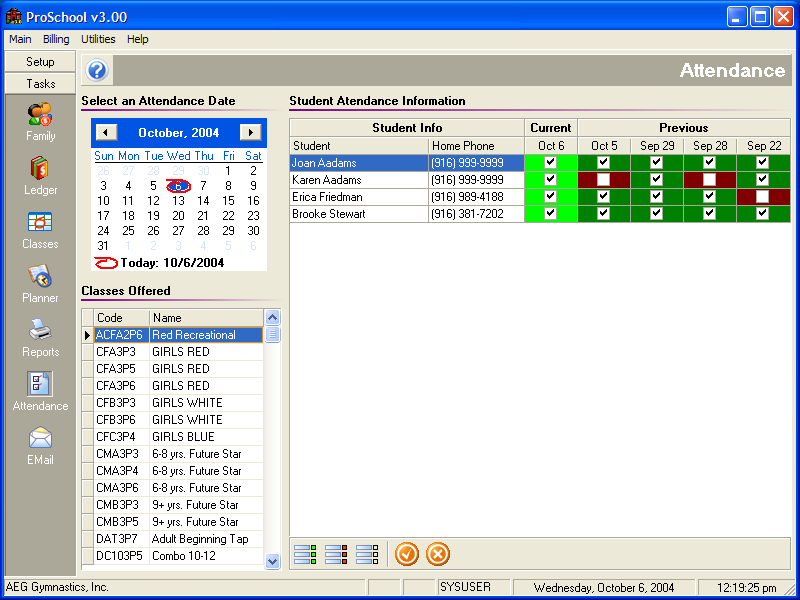800x600 pixels.
Task: Open the Billing menu
Action: [56, 39]
